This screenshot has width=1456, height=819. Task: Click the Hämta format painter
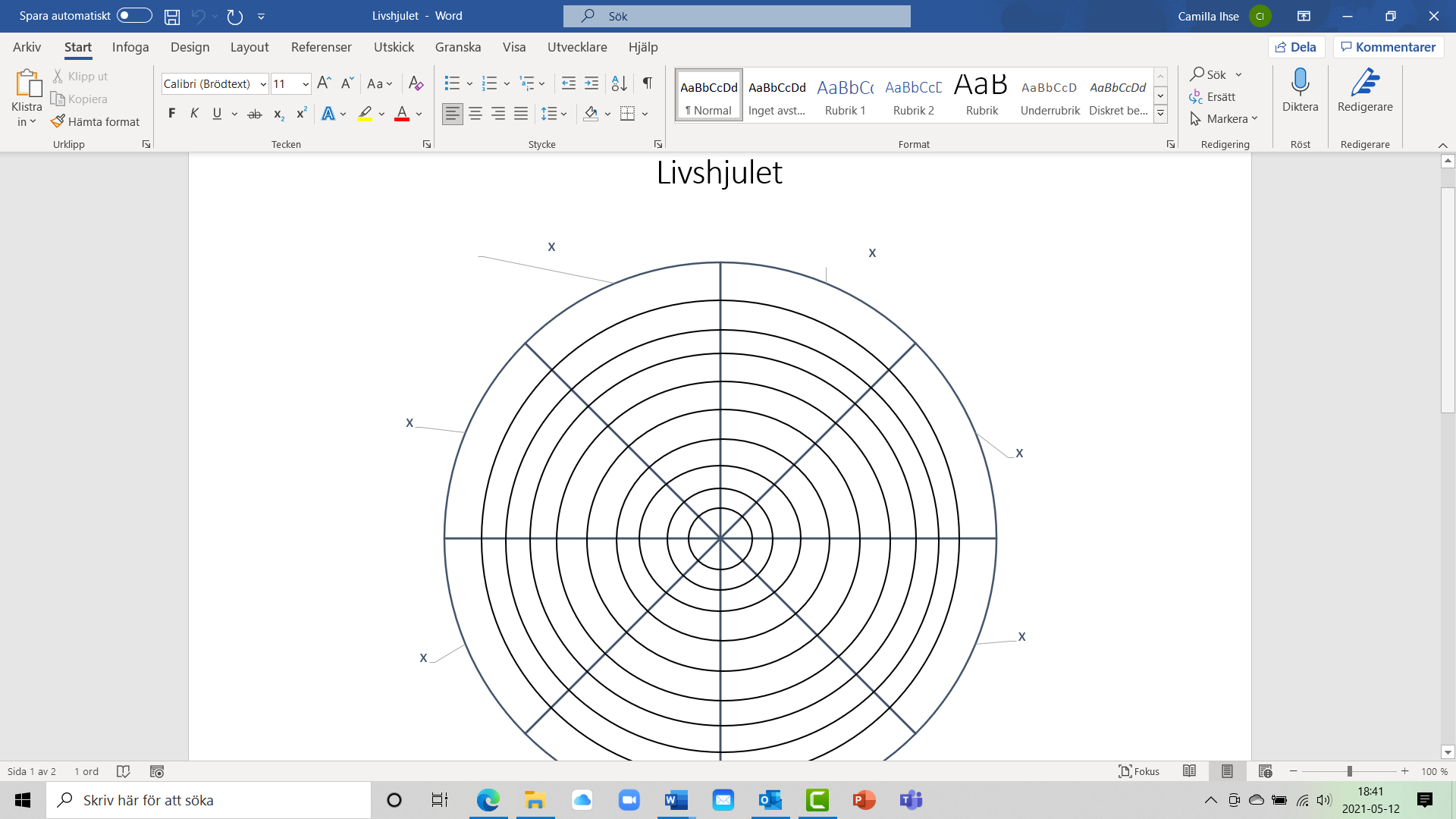coord(96,121)
